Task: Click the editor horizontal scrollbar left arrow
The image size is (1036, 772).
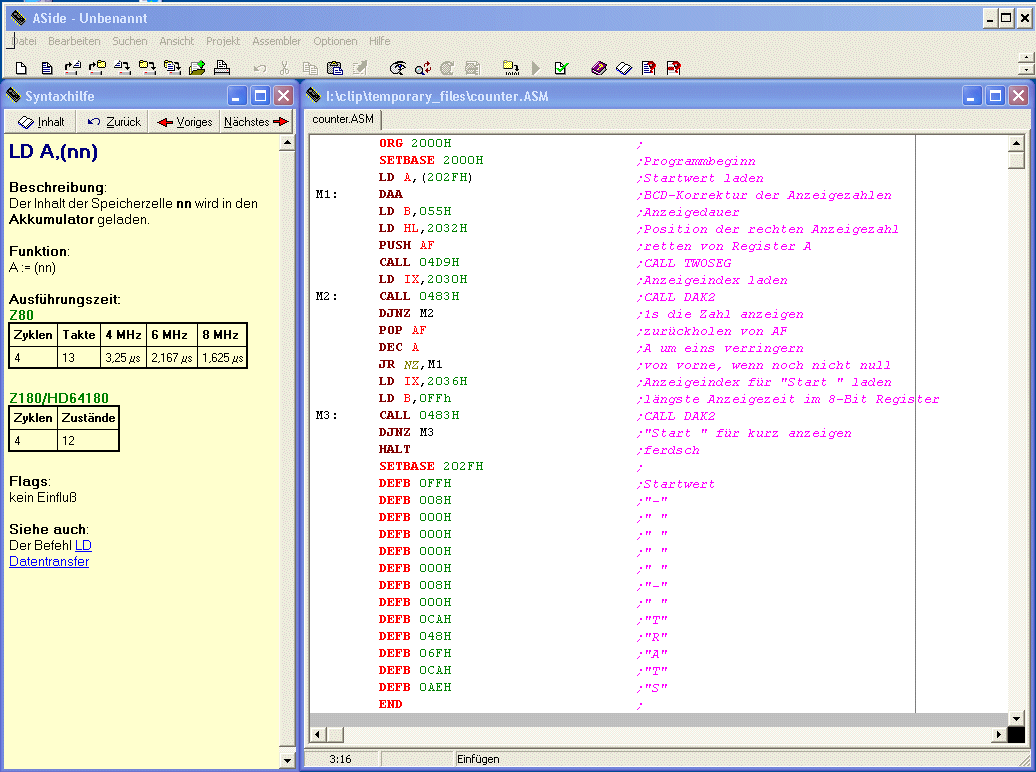Action: pos(318,734)
